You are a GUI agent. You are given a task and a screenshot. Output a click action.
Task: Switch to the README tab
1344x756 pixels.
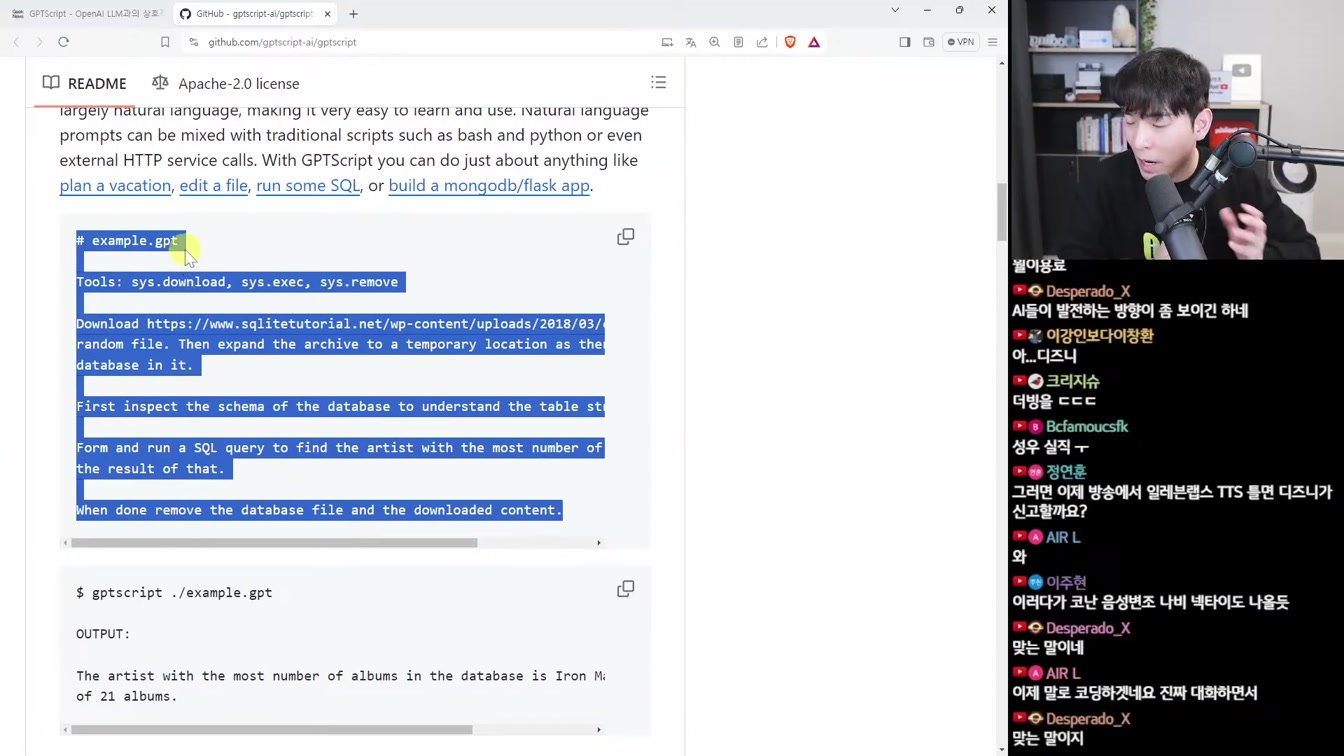coord(85,83)
